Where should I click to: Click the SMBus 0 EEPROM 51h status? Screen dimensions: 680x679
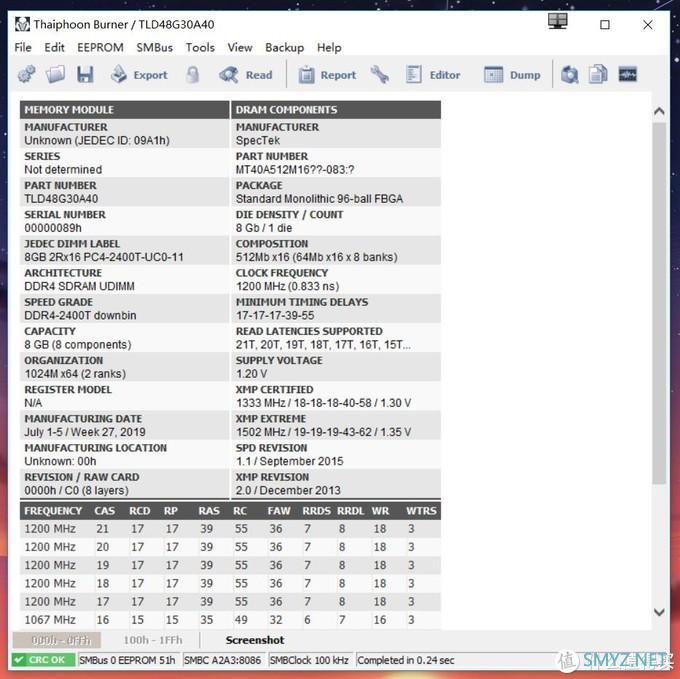point(128,660)
